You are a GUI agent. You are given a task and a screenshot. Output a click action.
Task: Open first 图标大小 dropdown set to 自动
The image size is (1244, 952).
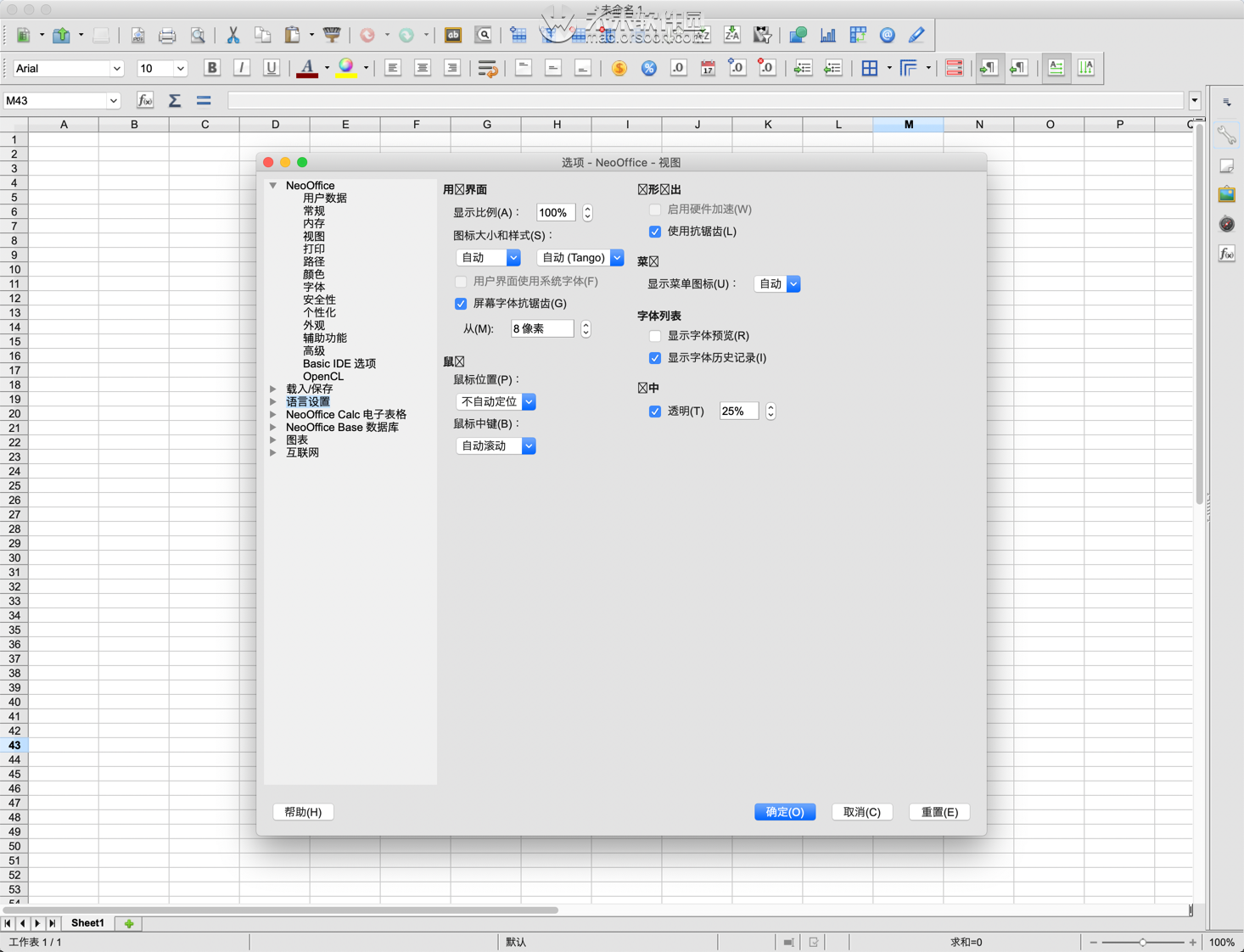pyautogui.click(x=488, y=257)
